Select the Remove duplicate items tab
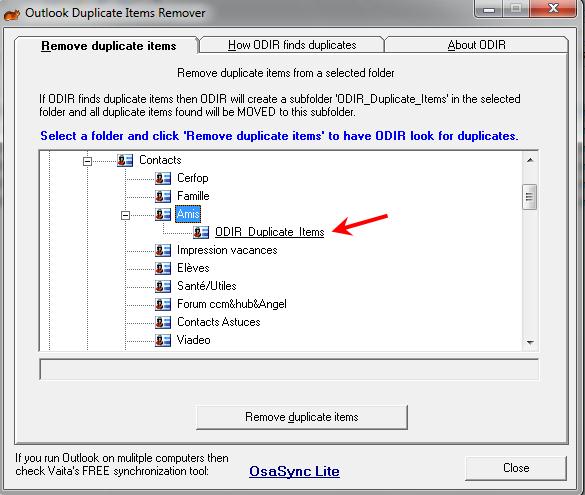The height and width of the screenshot is (495, 585). click(x=108, y=46)
